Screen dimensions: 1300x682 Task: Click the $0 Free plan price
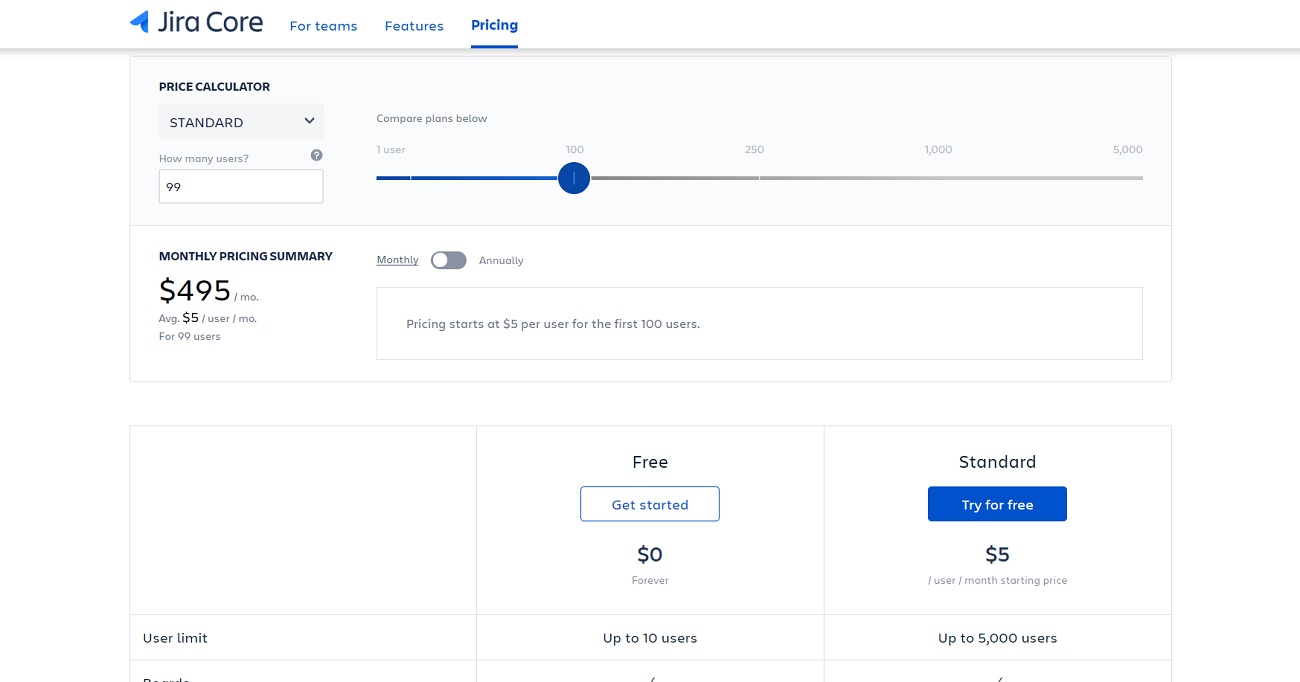[x=650, y=554]
